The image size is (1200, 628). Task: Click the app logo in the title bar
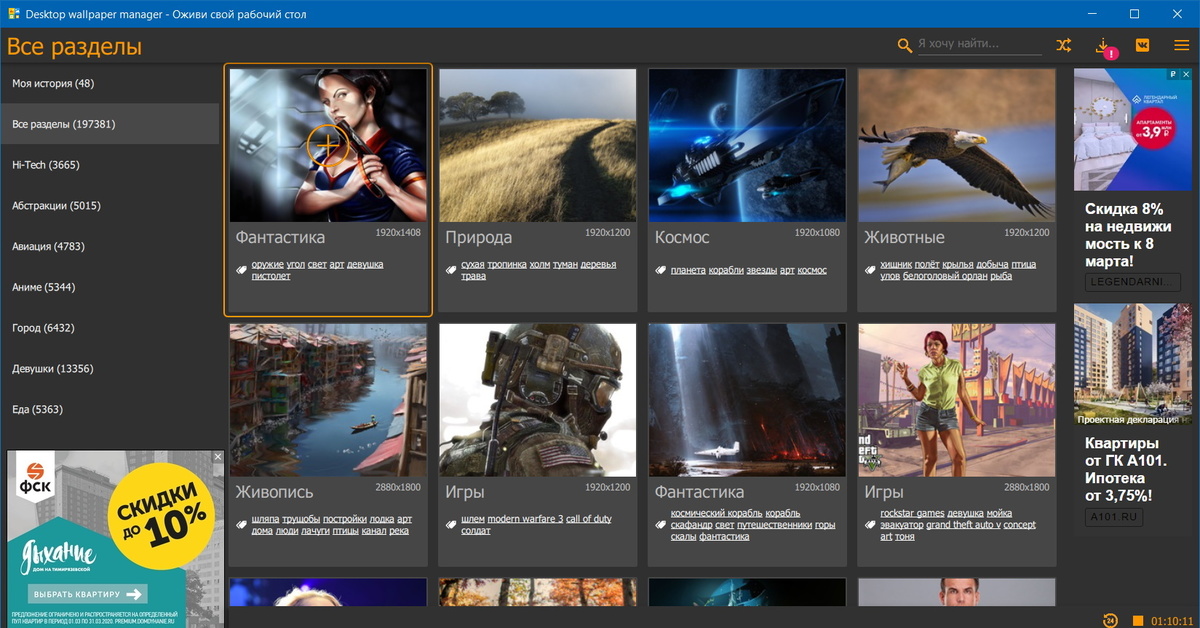(x=14, y=14)
